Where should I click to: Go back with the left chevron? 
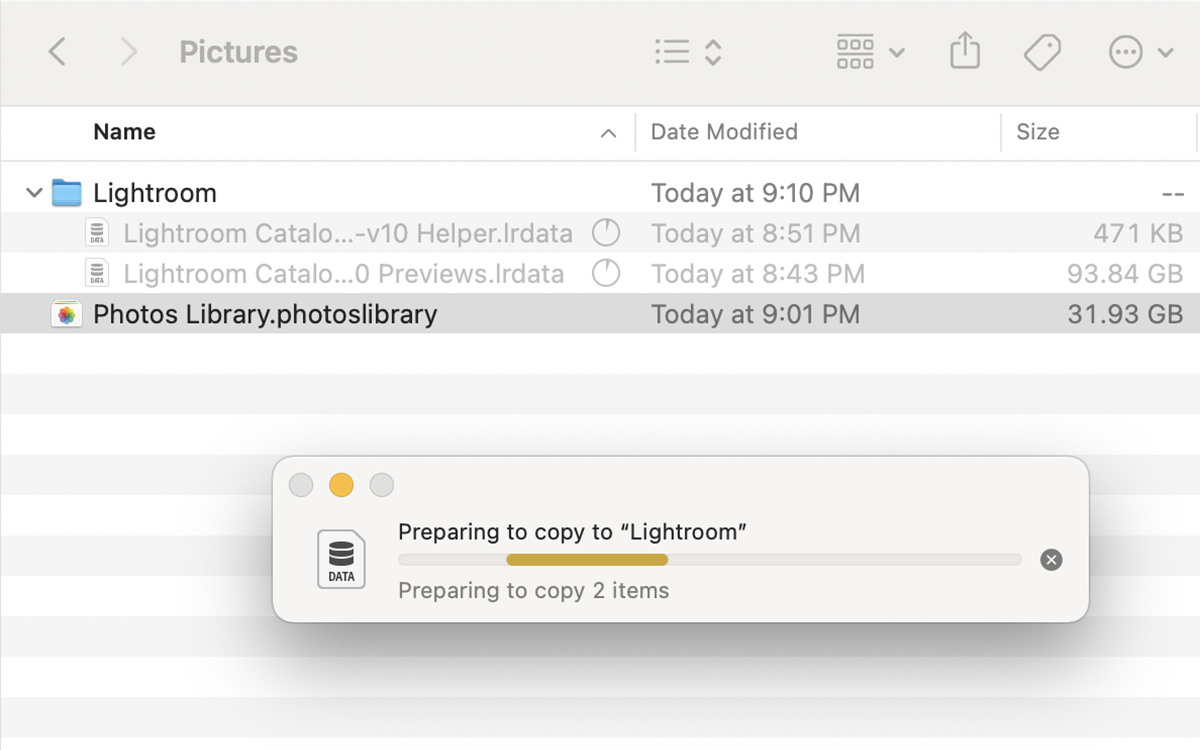coord(58,52)
